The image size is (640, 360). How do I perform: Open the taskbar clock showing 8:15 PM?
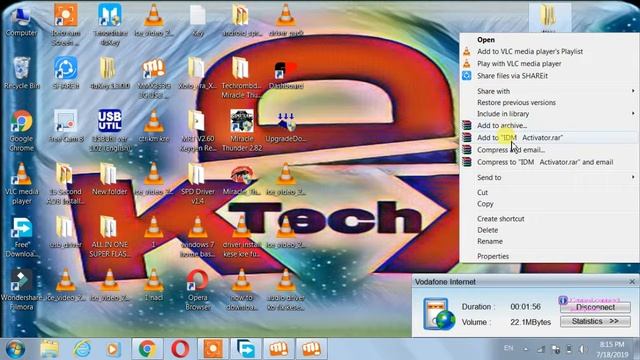tap(611, 349)
